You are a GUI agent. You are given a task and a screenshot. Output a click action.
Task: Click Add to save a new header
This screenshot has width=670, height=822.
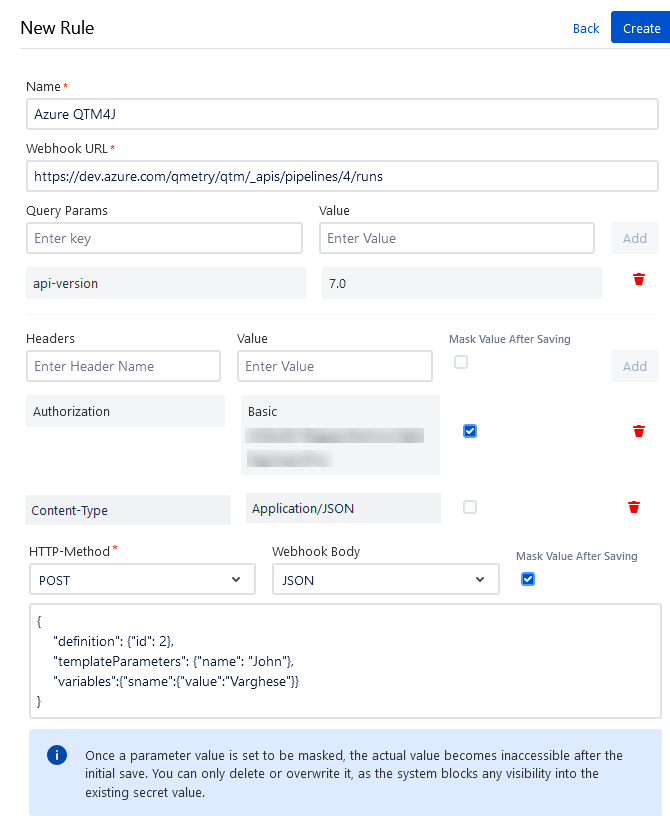coord(634,366)
